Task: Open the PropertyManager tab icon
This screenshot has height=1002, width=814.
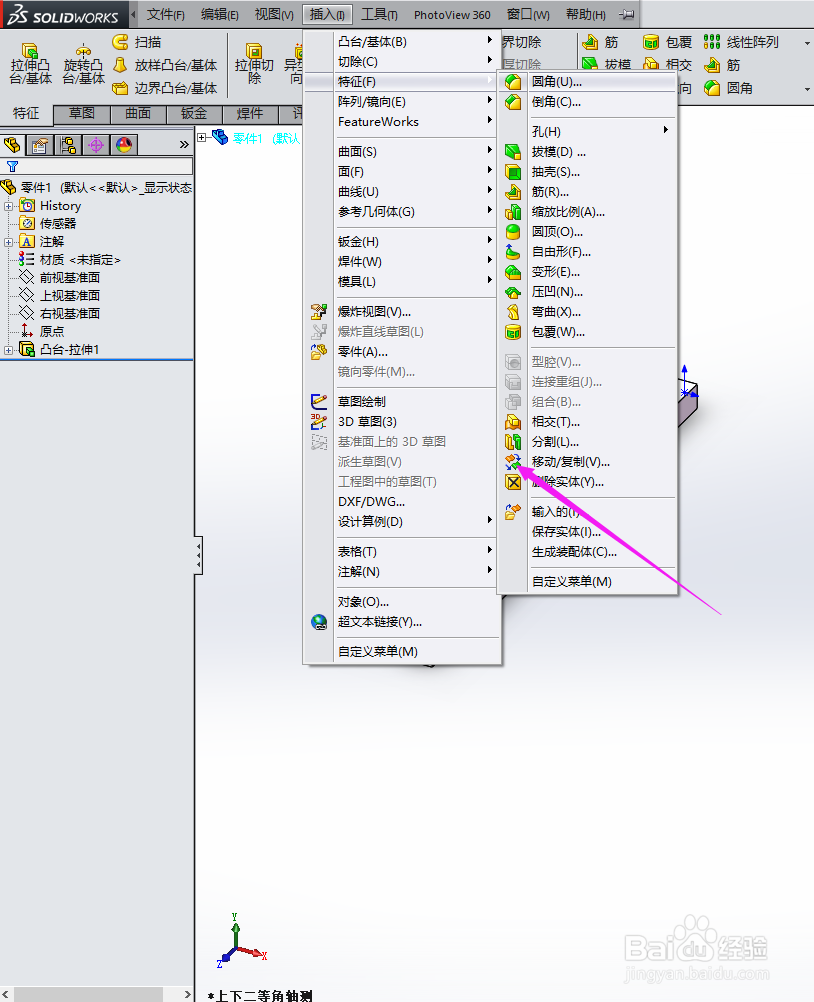Action: (40, 145)
